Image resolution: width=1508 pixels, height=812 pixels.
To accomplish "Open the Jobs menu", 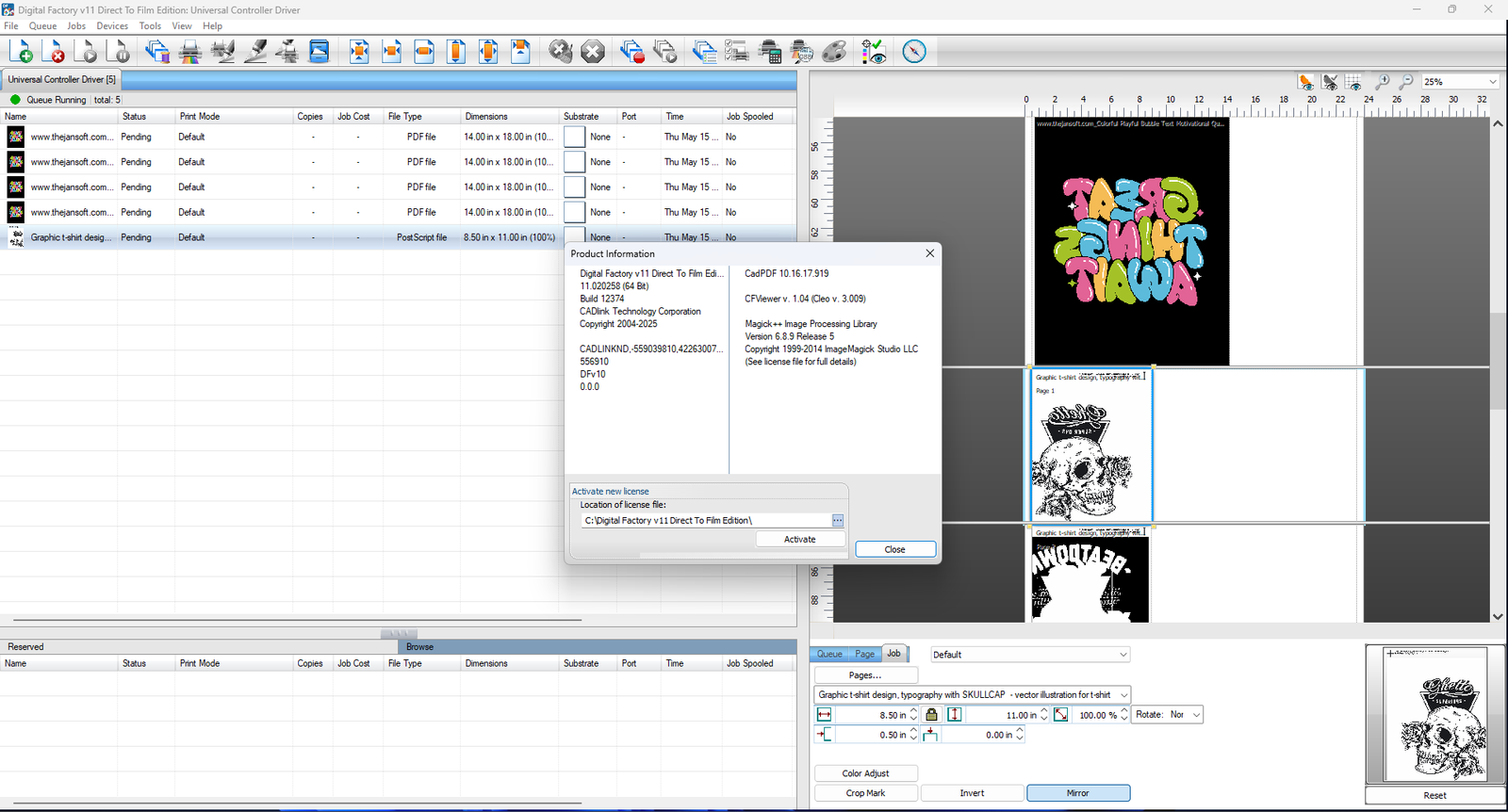I will 76,26.
